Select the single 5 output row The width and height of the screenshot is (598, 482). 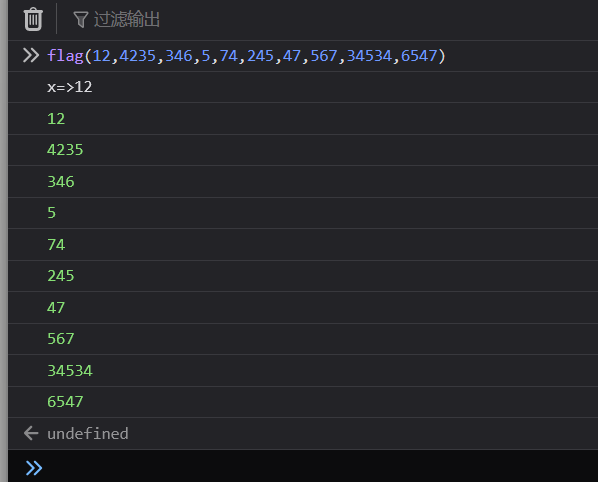pyautogui.click(x=303, y=213)
